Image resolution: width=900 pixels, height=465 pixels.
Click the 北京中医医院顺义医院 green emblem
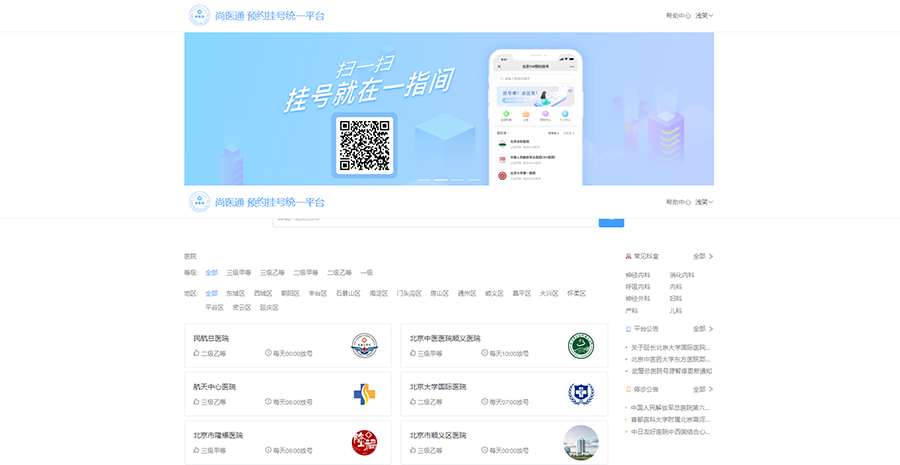(581, 346)
